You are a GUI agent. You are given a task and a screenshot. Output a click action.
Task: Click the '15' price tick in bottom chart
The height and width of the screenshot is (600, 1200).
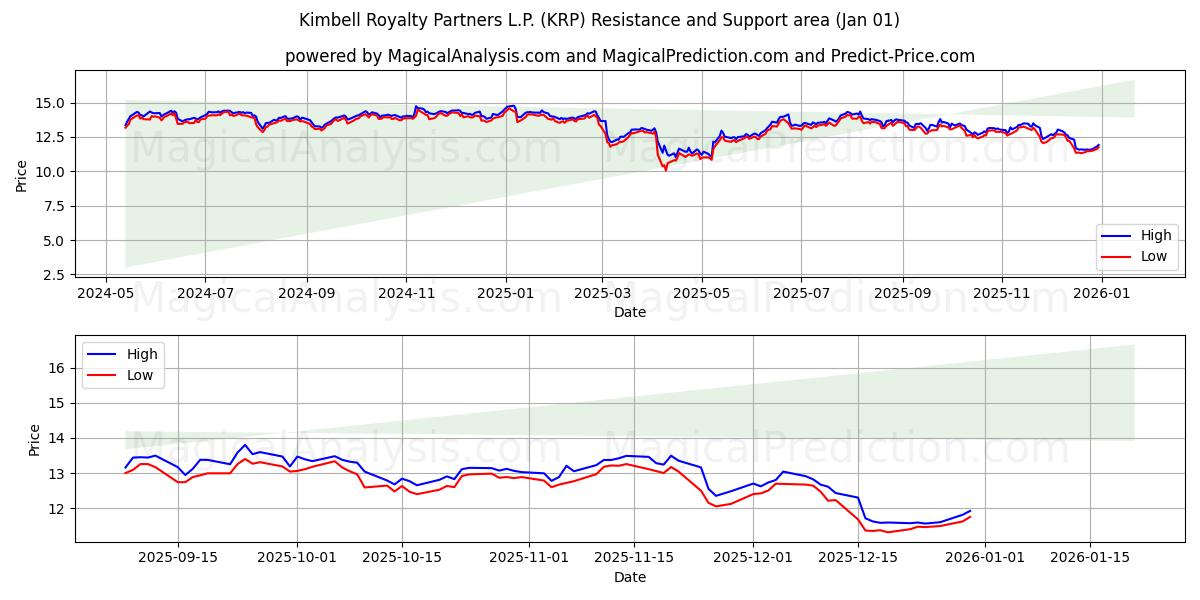(x=58, y=403)
